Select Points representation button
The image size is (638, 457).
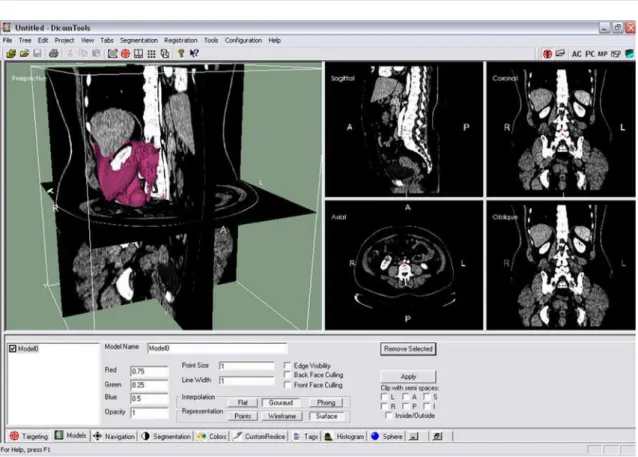(x=243, y=416)
